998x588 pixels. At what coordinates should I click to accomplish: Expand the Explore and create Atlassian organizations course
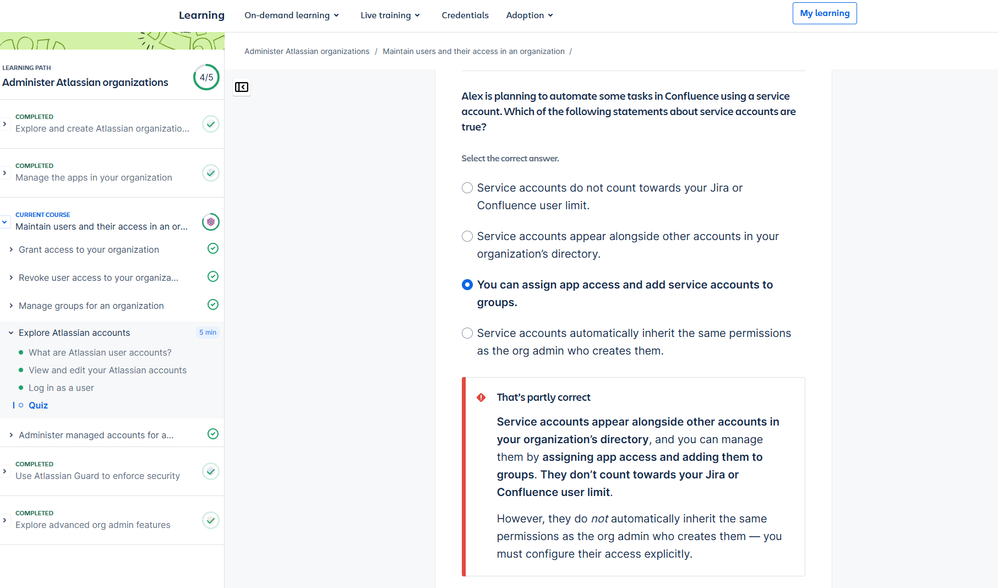(x=7, y=122)
